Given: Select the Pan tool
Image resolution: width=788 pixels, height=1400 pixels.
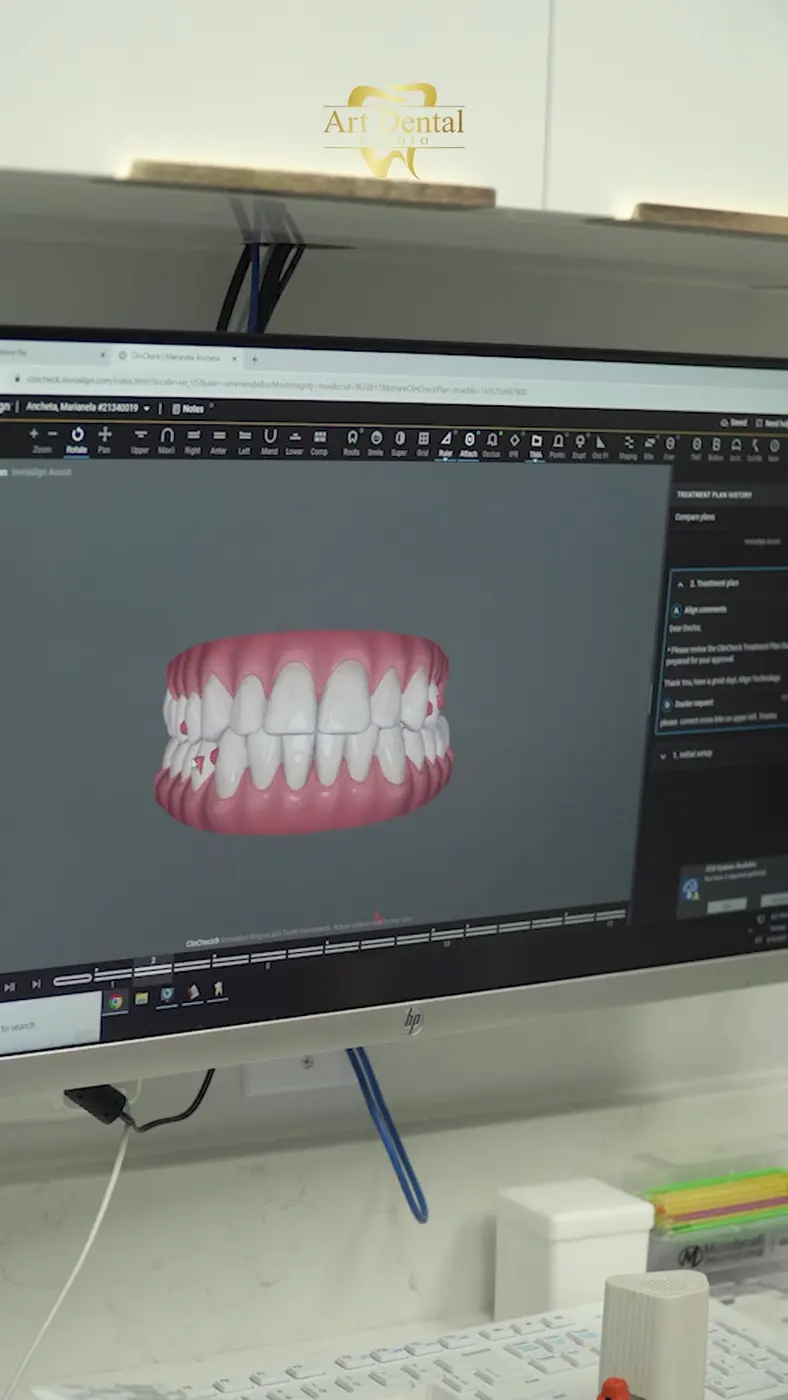Looking at the screenshot, I should (104, 440).
